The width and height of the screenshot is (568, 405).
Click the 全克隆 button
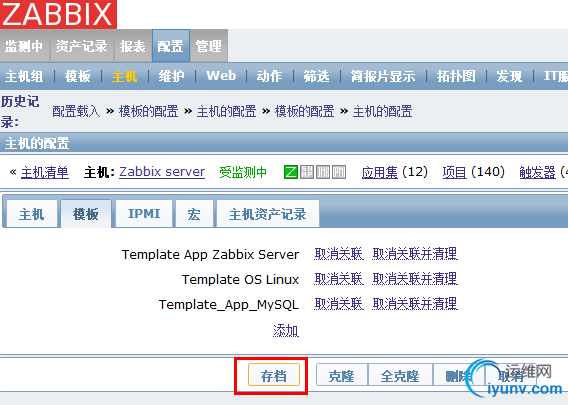point(400,376)
